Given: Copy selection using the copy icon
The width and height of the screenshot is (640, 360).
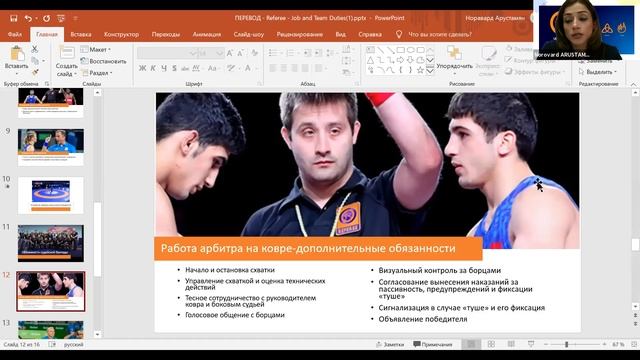Looking at the screenshot, I should click(35, 61).
